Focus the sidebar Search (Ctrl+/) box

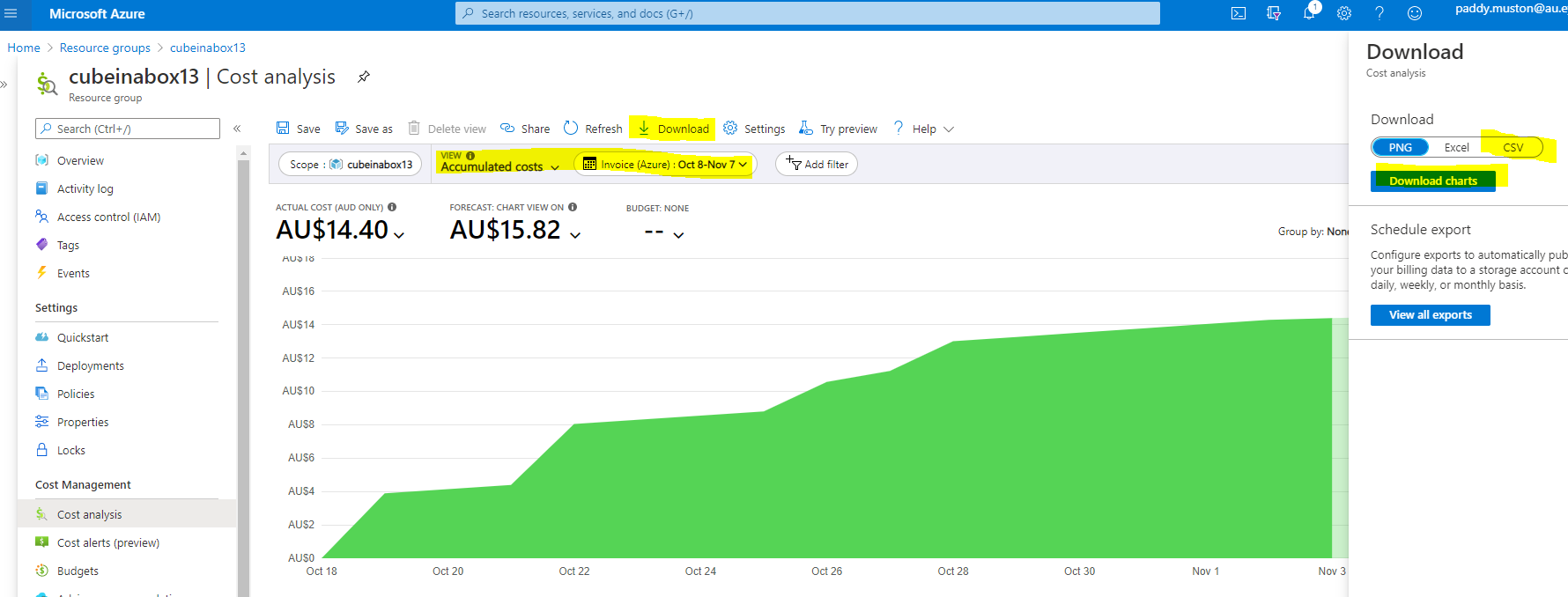[128, 129]
